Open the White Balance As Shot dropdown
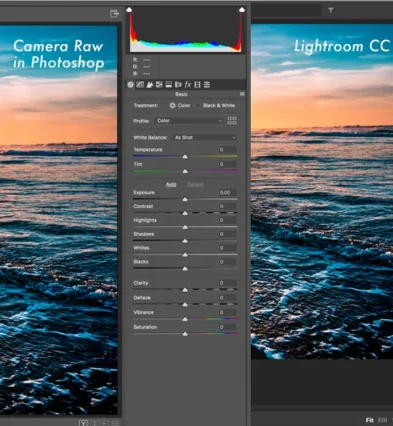This screenshot has height=426, width=393. 205,137
